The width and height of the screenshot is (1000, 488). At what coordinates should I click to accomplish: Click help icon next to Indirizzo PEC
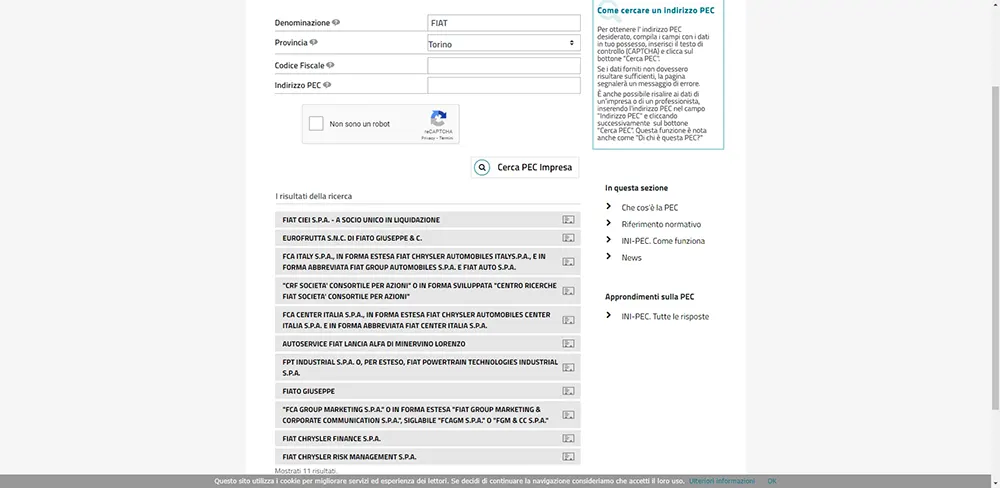[x=327, y=85]
